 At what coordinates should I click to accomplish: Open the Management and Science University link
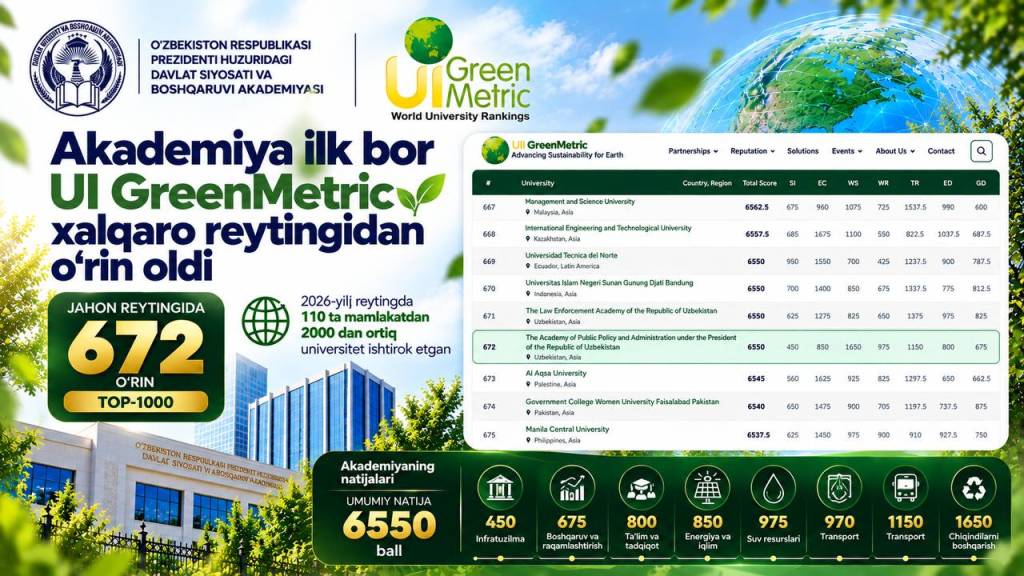pos(580,202)
